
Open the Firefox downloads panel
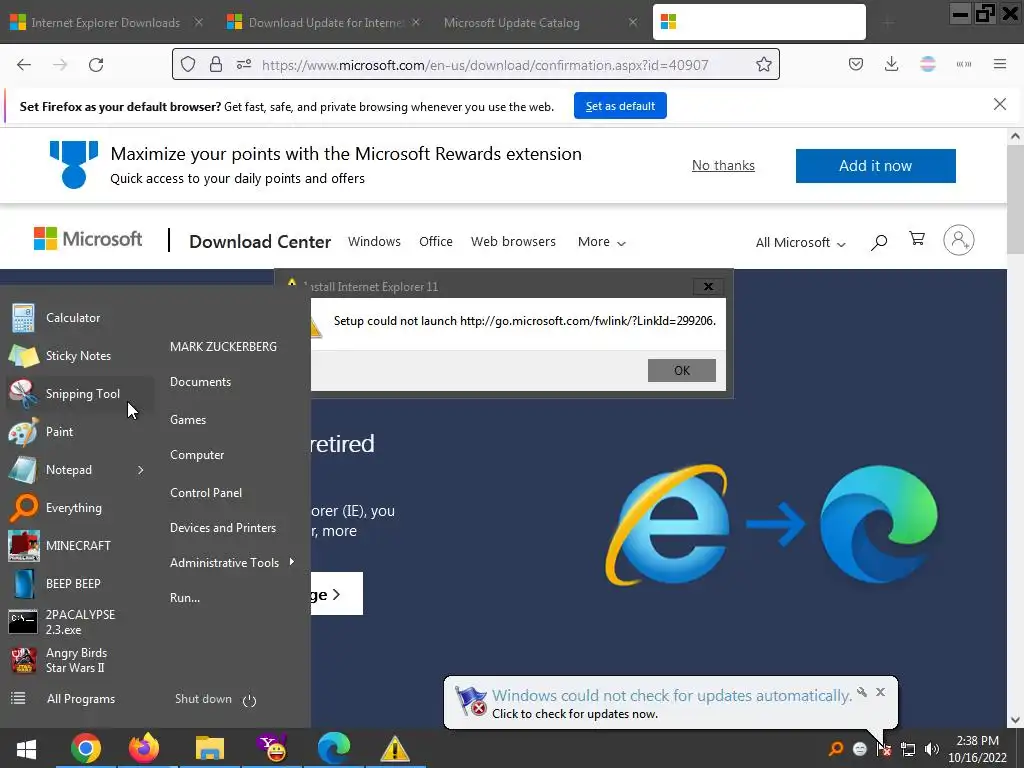(x=891, y=65)
